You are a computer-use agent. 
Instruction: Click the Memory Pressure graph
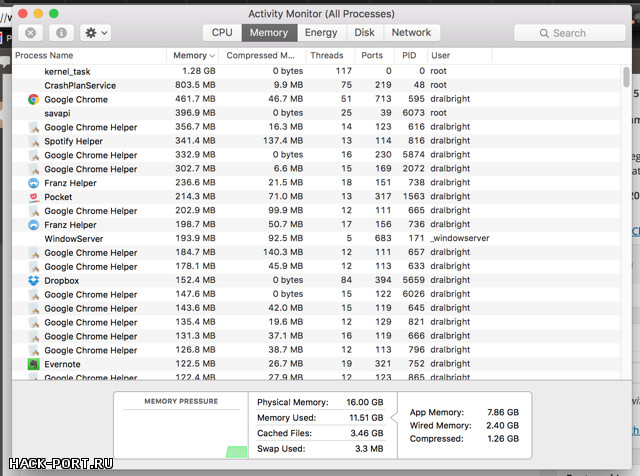[181, 434]
